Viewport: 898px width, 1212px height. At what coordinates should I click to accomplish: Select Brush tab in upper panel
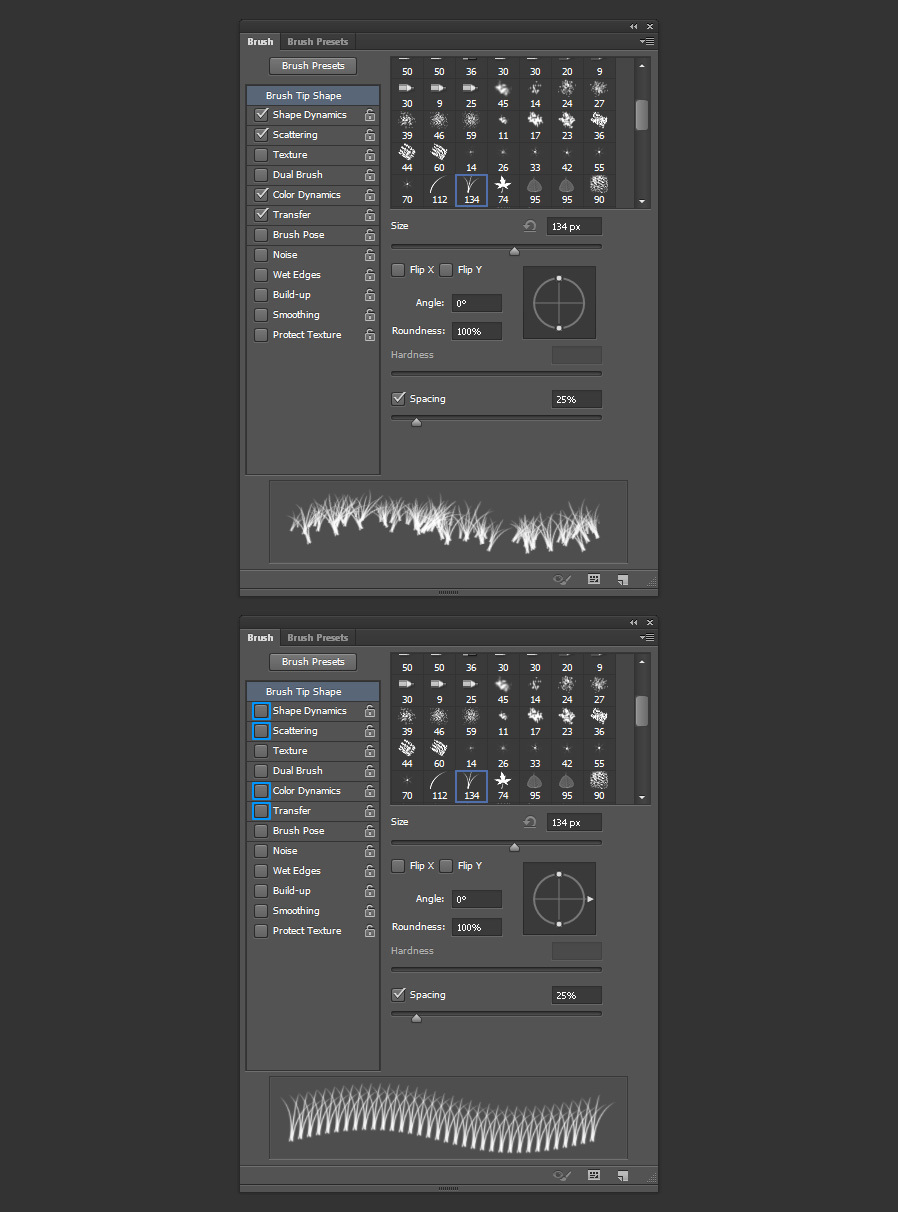[x=260, y=42]
